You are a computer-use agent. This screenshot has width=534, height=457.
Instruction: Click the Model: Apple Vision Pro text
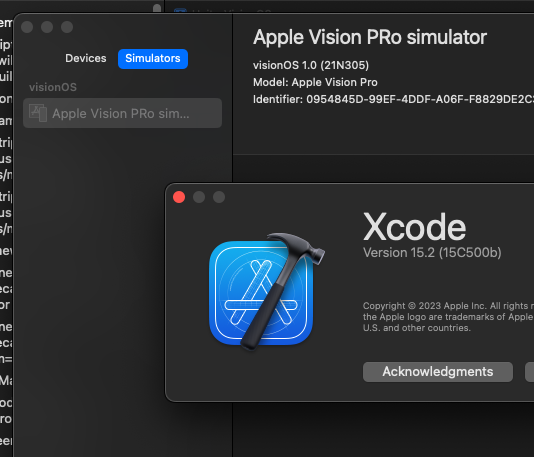(x=315, y=82)
